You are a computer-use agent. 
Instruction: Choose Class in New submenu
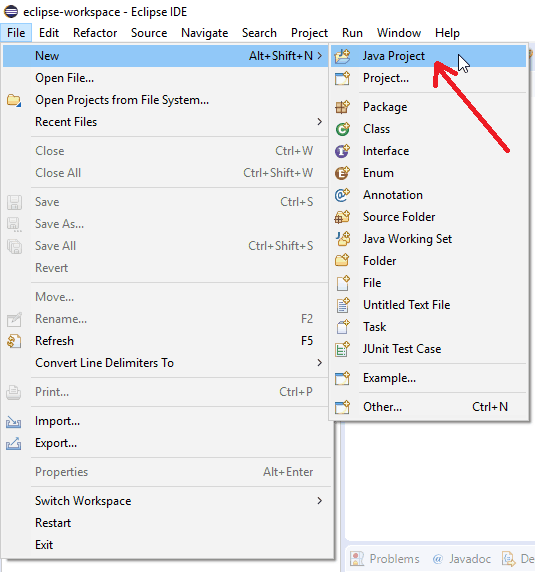pos(429,129)
